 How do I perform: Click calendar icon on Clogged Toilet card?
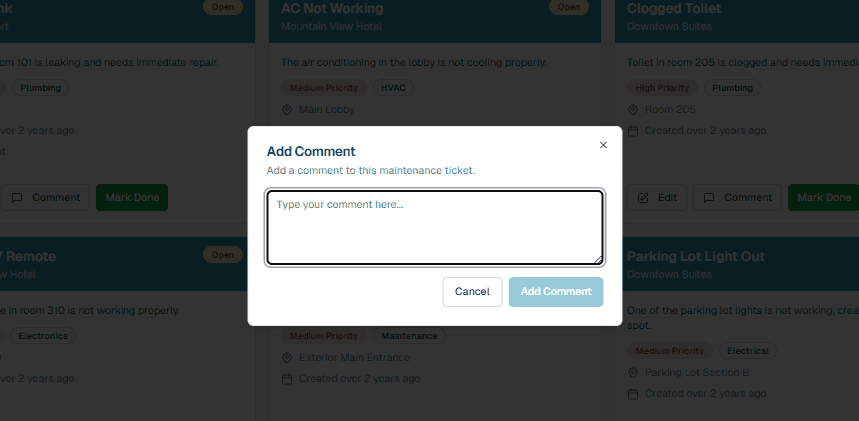(632, 131)
